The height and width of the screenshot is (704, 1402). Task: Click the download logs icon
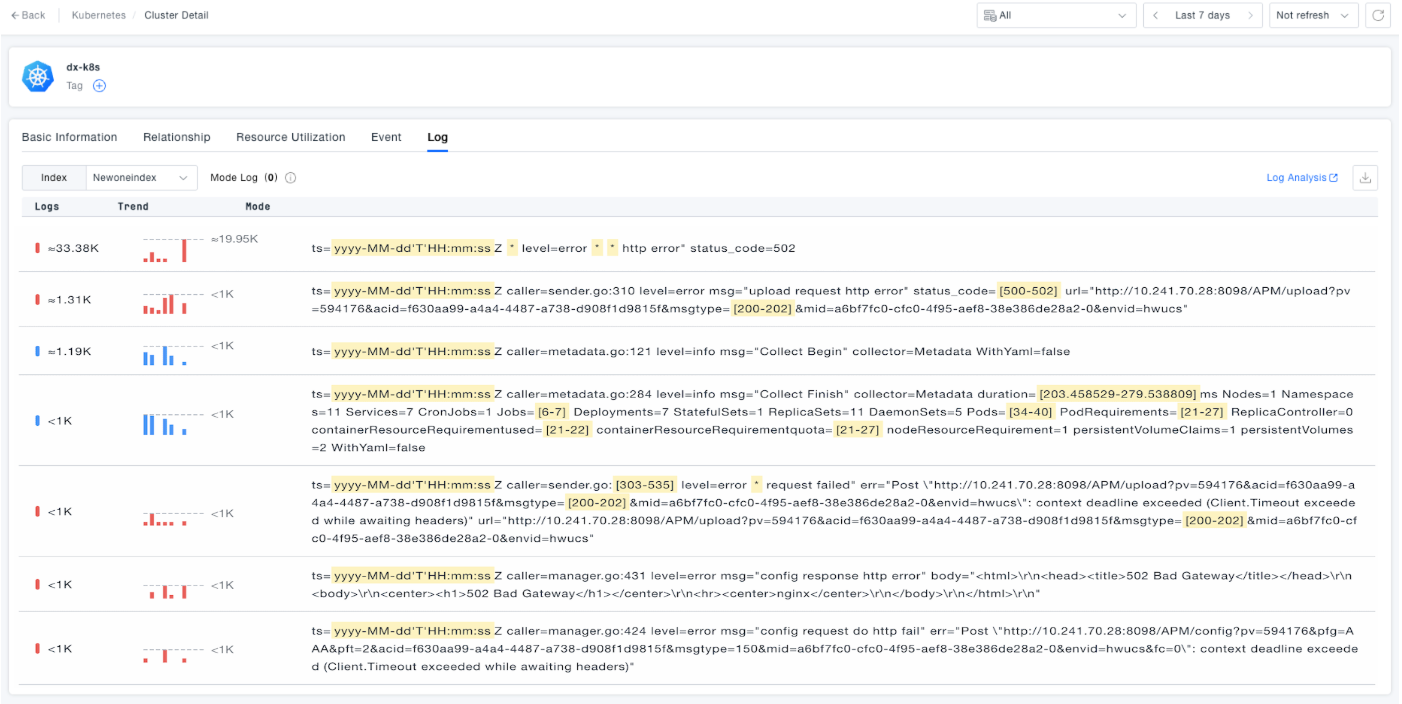[1365, 178]
